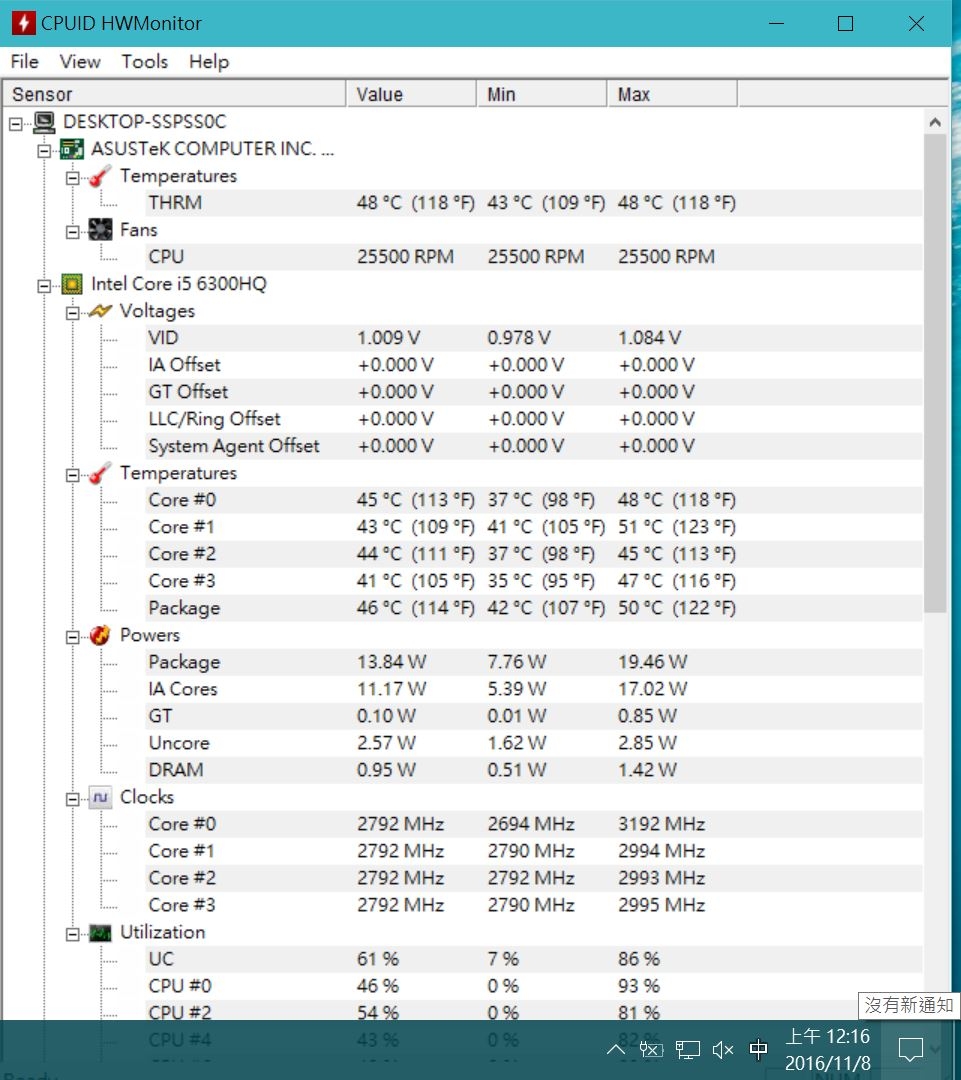Select the temperature Core #3 row

[534, 581]
